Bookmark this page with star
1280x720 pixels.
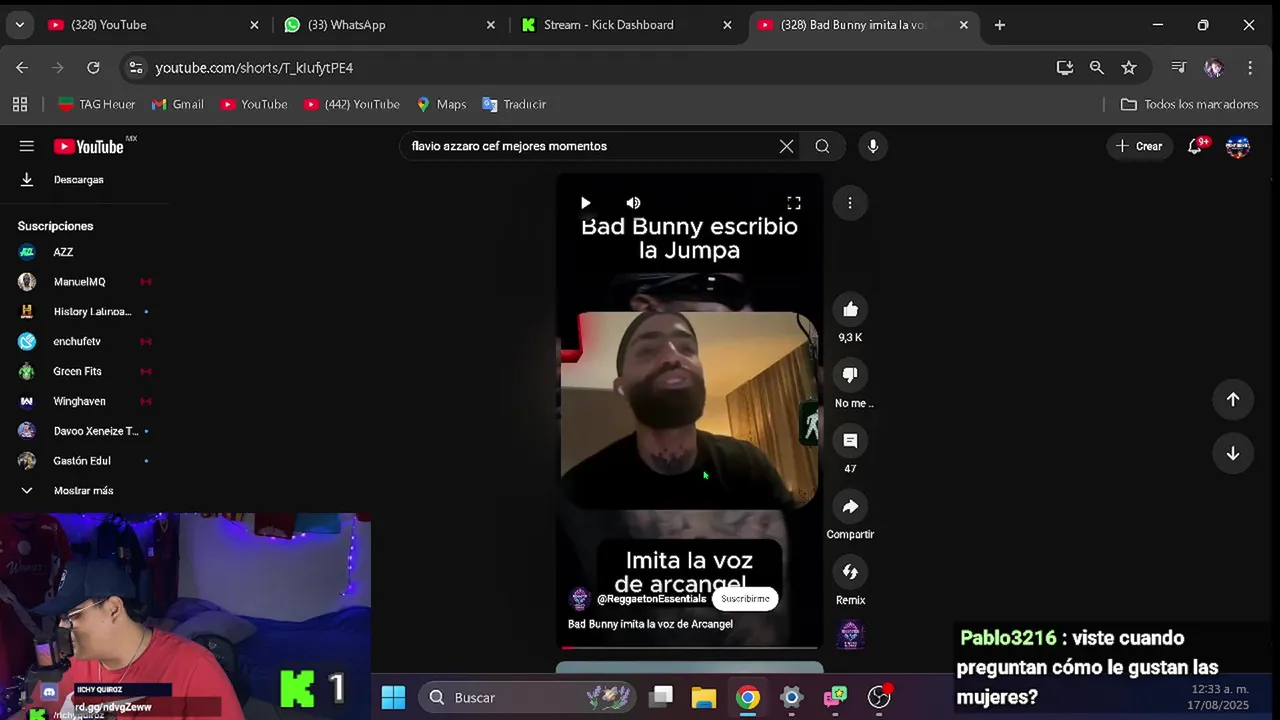tap(1129, 68)
